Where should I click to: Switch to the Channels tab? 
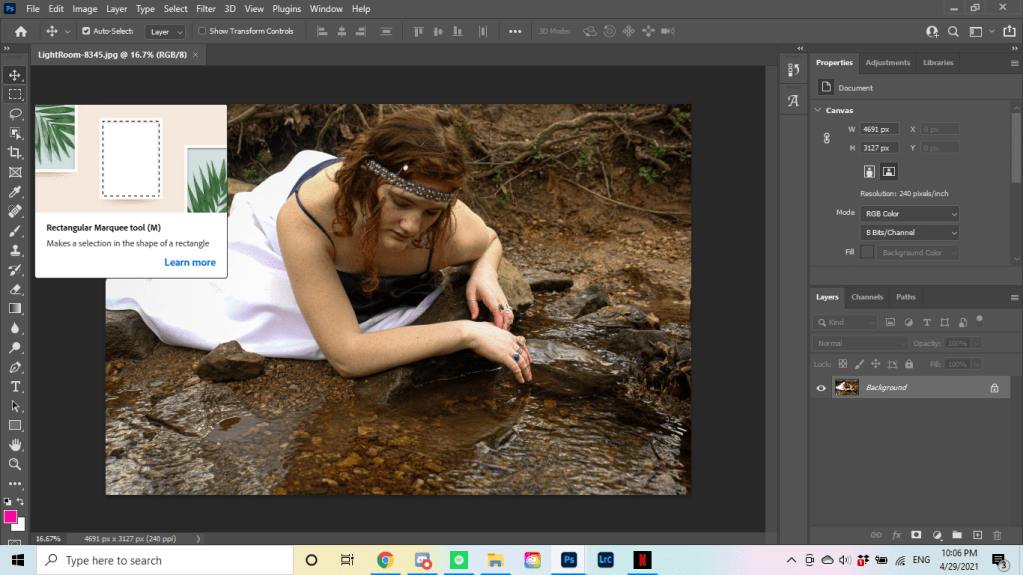click(866, 297)
